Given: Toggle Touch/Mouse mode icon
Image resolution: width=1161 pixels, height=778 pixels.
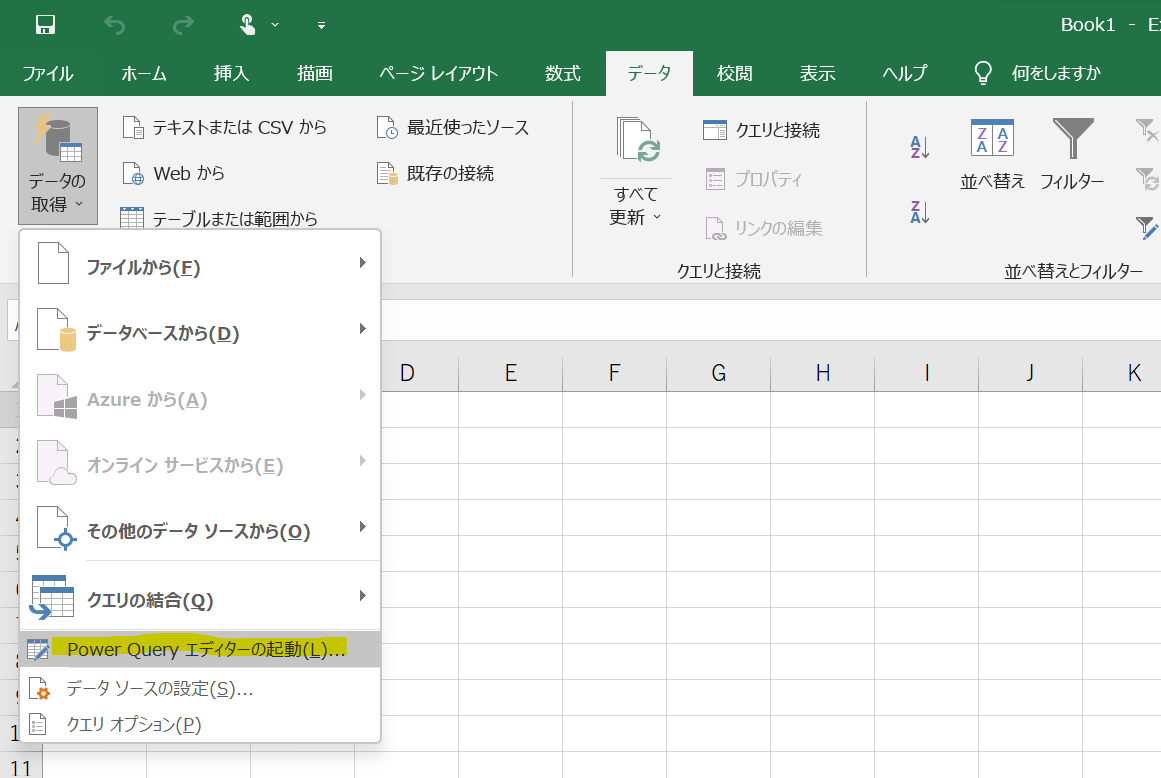Looking at the screenshot, I should click(x=248, y=25).
